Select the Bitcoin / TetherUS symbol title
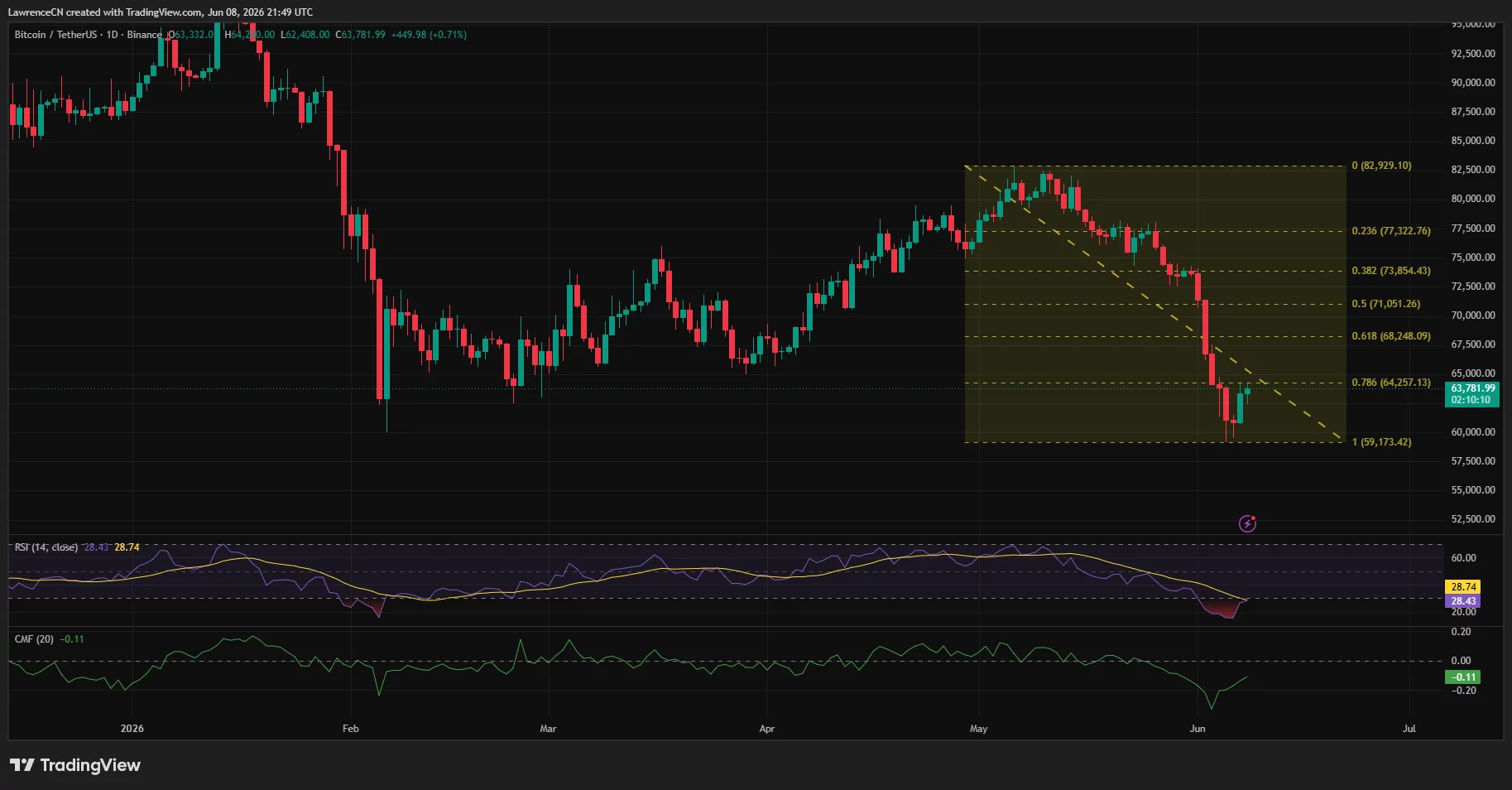Viewport: 1512px width, 790px height. (x=55, y=35)
